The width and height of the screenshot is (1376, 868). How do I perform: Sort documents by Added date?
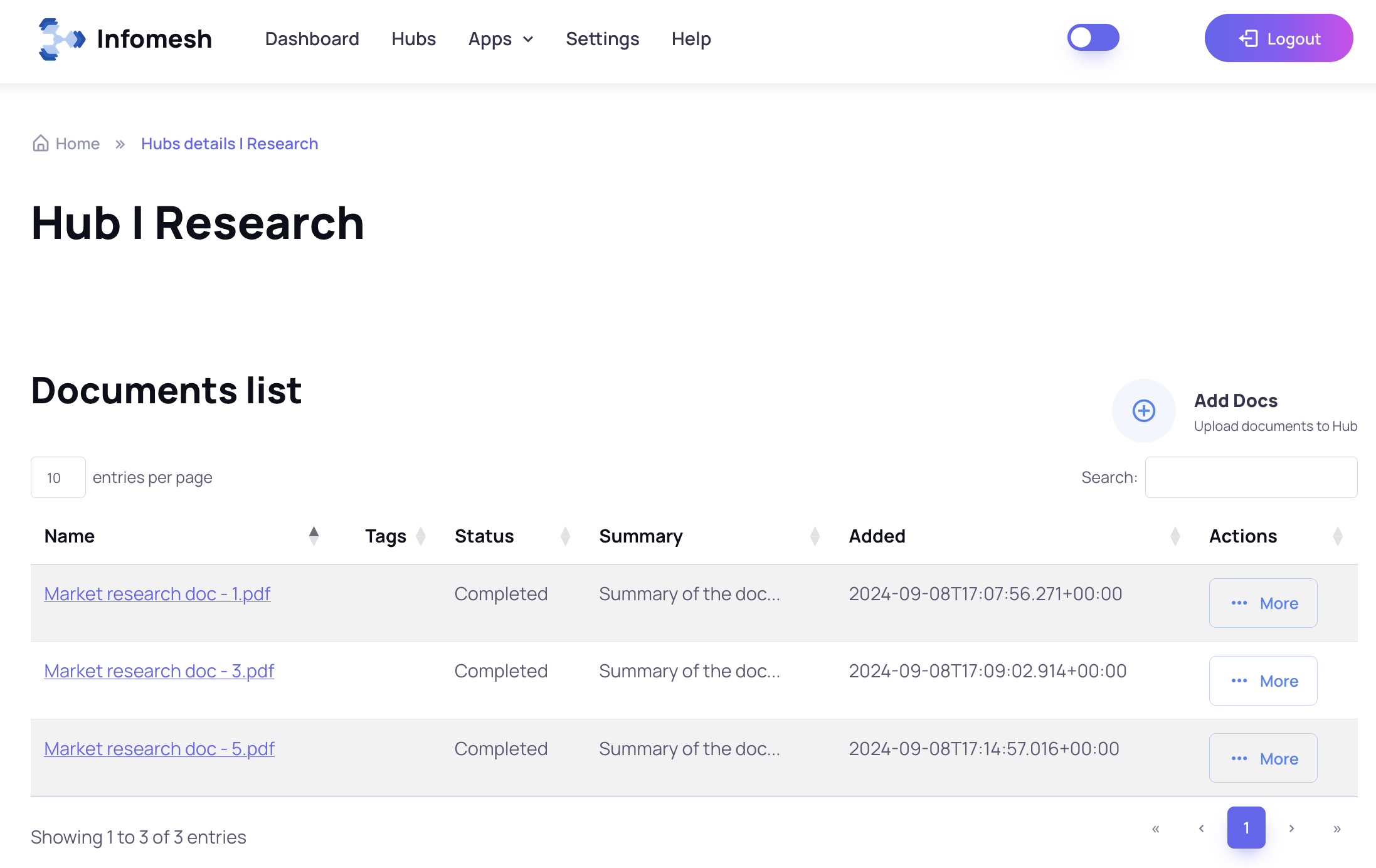tap(1175, 536)
